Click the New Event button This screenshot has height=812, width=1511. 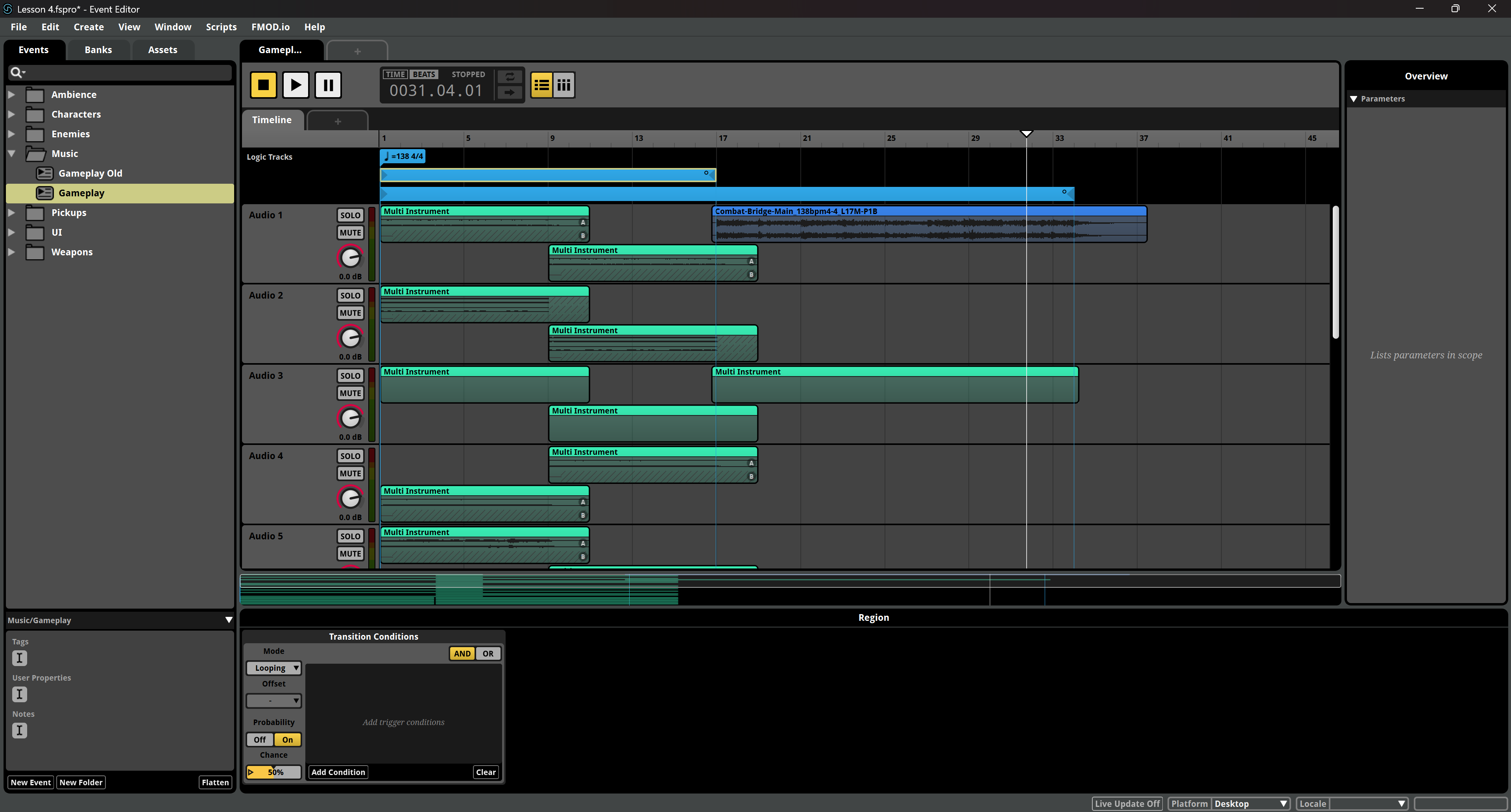(x=31, y=782)
